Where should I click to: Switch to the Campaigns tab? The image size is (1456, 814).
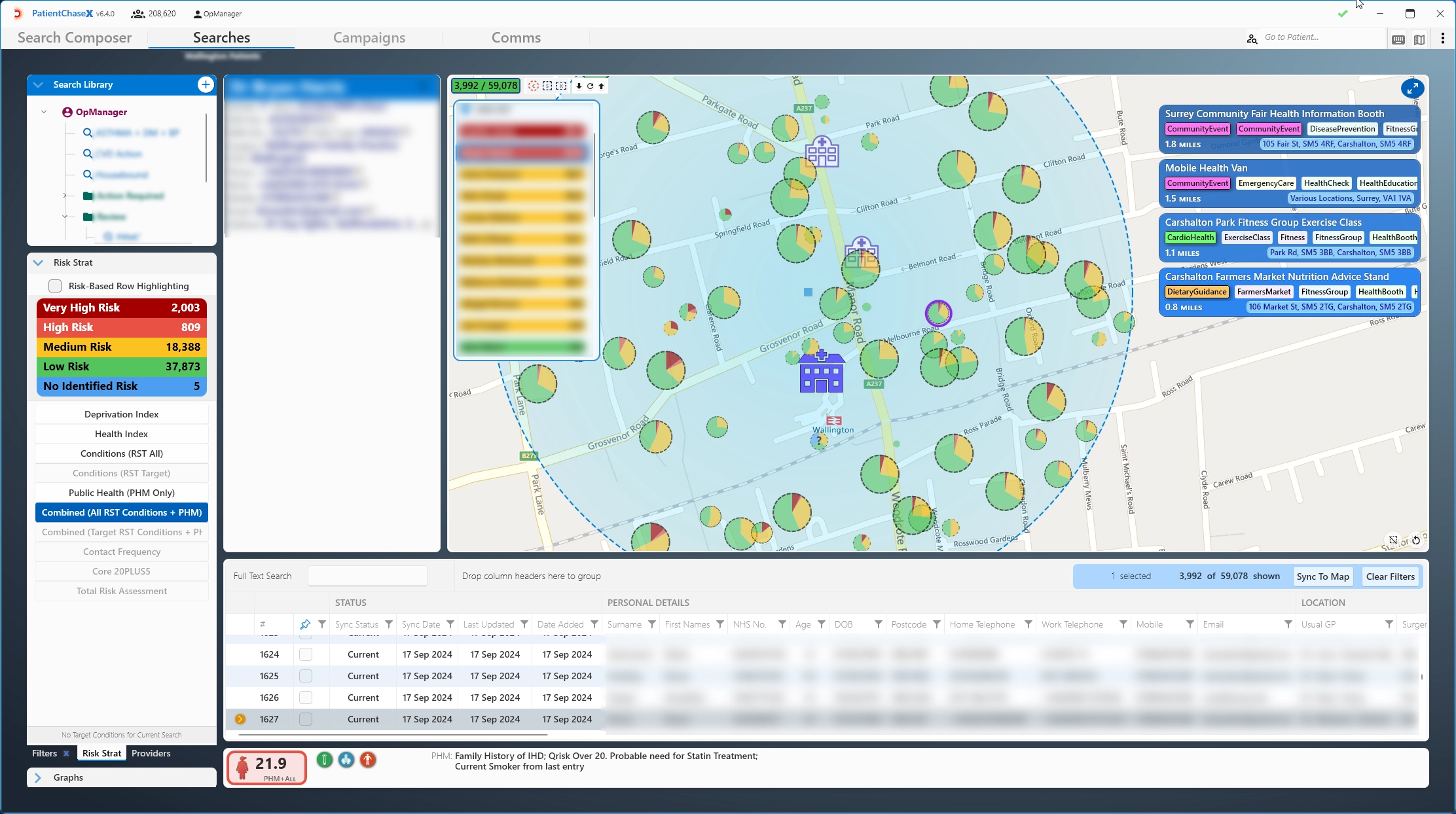(369, 37)
